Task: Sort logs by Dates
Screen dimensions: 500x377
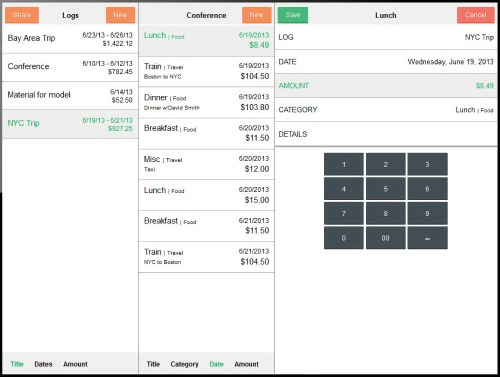Action: [x=43, y=364]
